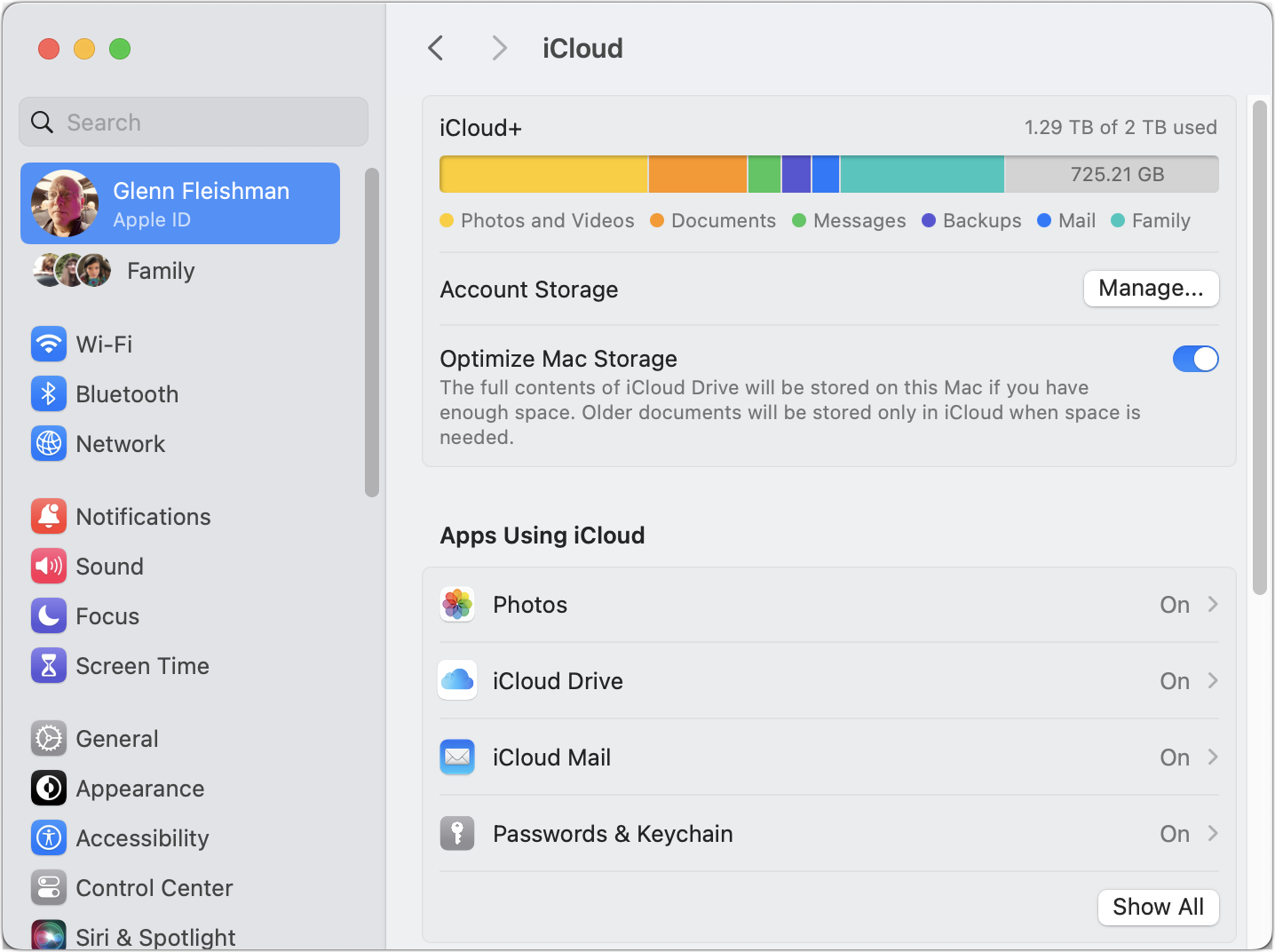
Task: Expand Passwords & Keychain row chevron
Action: 1213,833
